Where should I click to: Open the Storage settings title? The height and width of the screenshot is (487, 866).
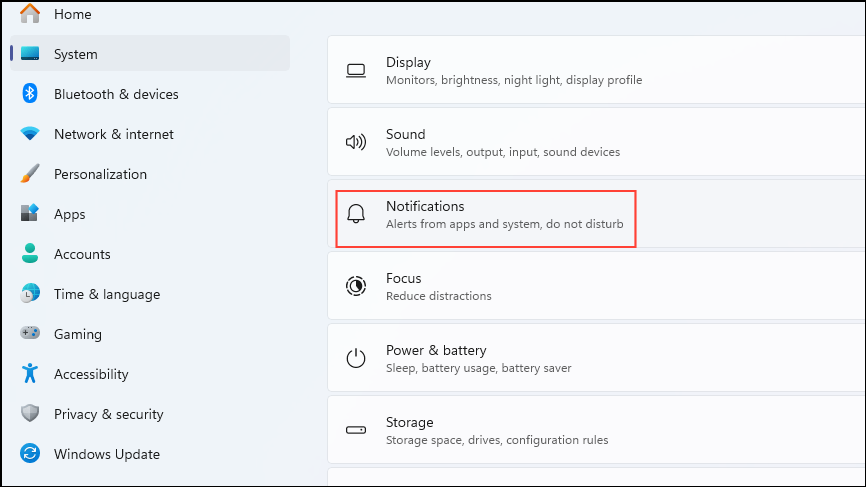[409, 422]
